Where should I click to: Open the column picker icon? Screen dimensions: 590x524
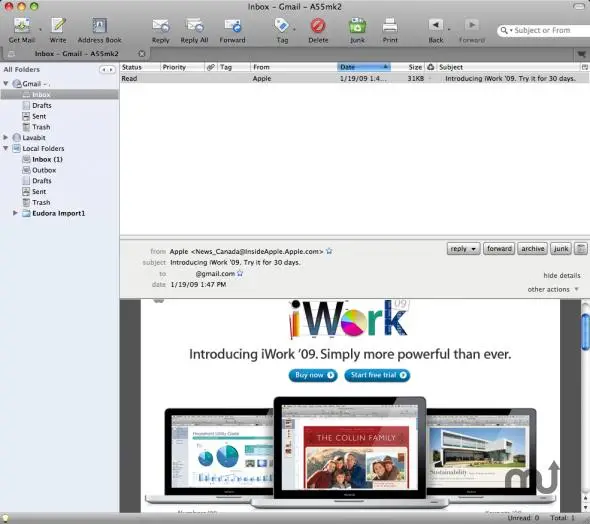pos(585,67)
